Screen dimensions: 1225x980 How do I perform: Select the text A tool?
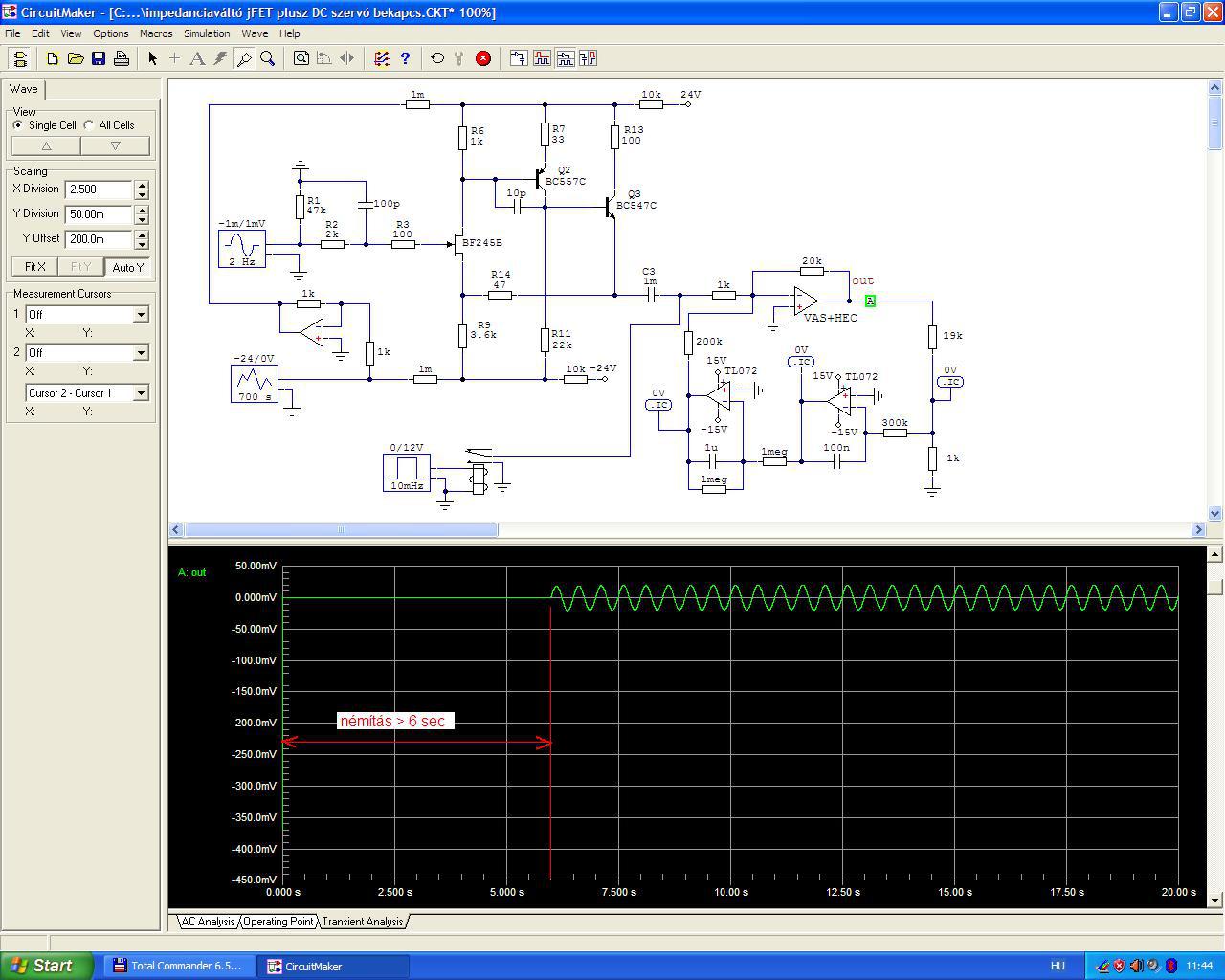pos(197,58)
